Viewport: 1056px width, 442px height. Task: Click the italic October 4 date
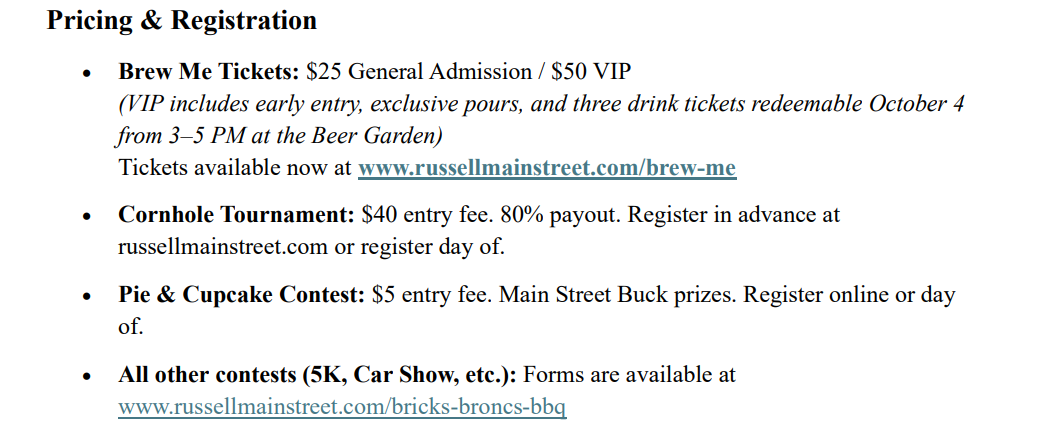917,104
